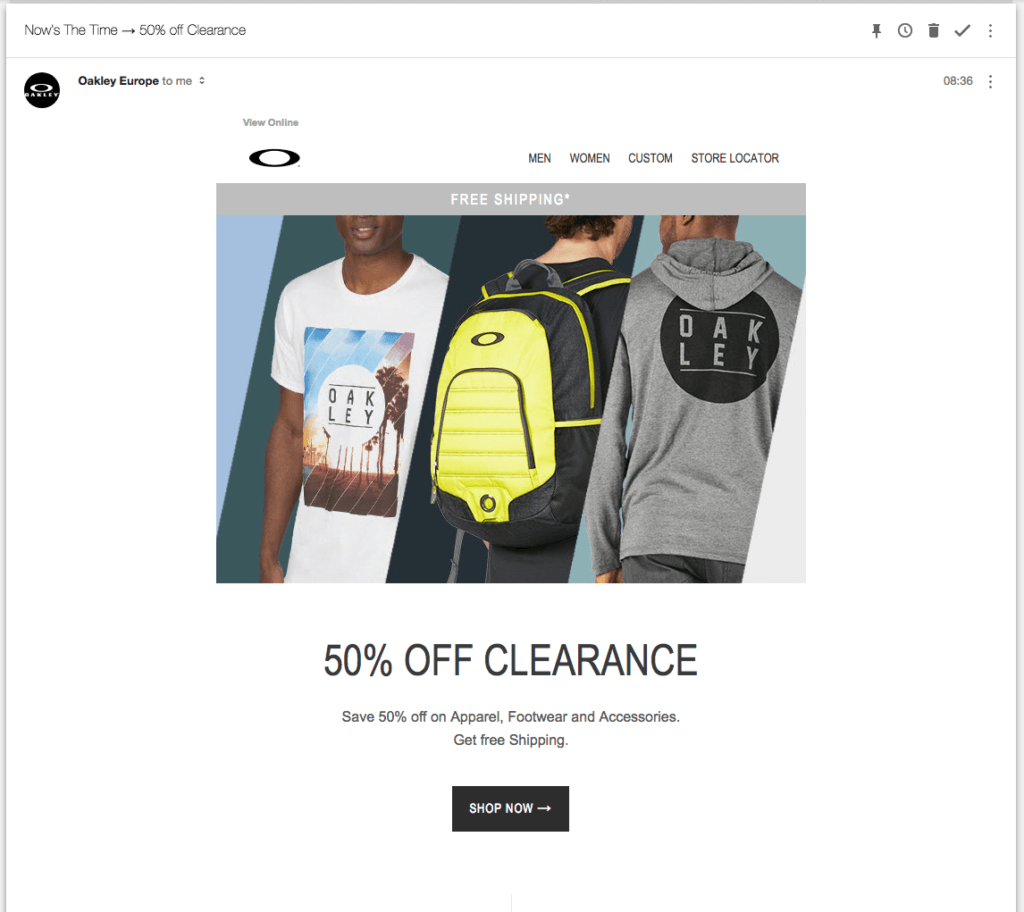Viewport: 1024px width, 912px height.
Task: Open the CUSTOM navigation link
Action: point(650,158)
